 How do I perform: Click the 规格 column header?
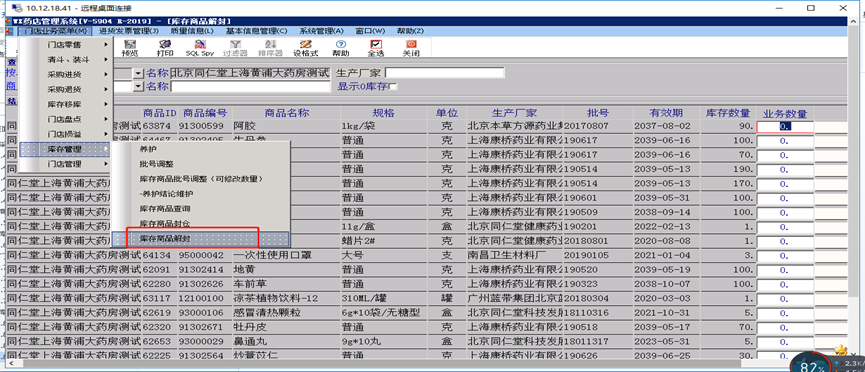[383, 113]
